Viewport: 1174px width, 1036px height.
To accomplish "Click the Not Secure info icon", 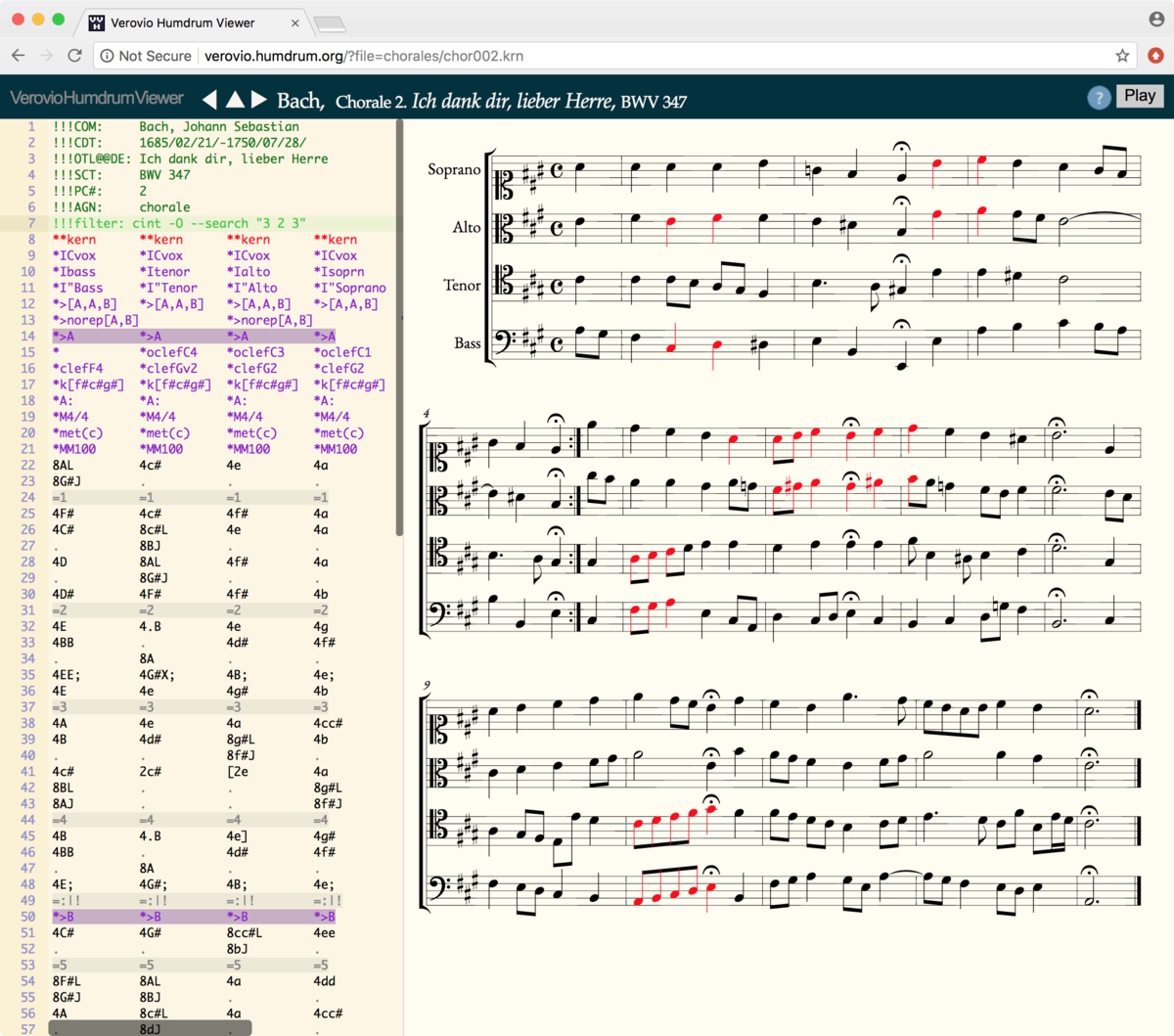I will tap(107, 56).
